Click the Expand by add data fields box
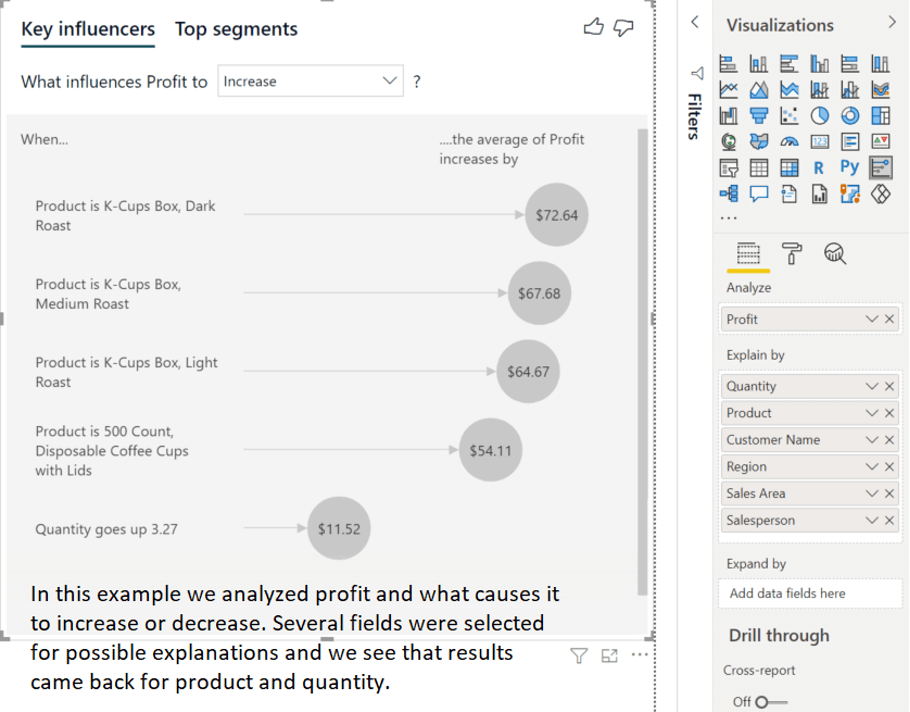The width and height of the screenshot is (910, 712). (810, 593)
